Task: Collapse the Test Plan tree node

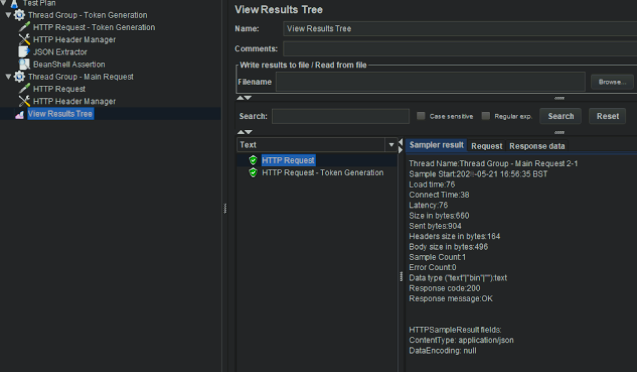Action: pyautogui.click(x=3, y=3)
